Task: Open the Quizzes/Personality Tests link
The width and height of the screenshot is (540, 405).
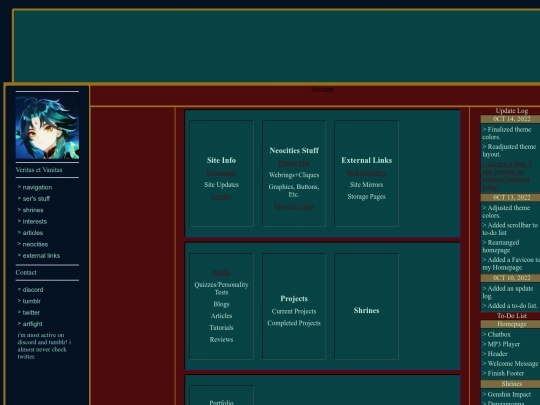Action: (x=221, y=288)
